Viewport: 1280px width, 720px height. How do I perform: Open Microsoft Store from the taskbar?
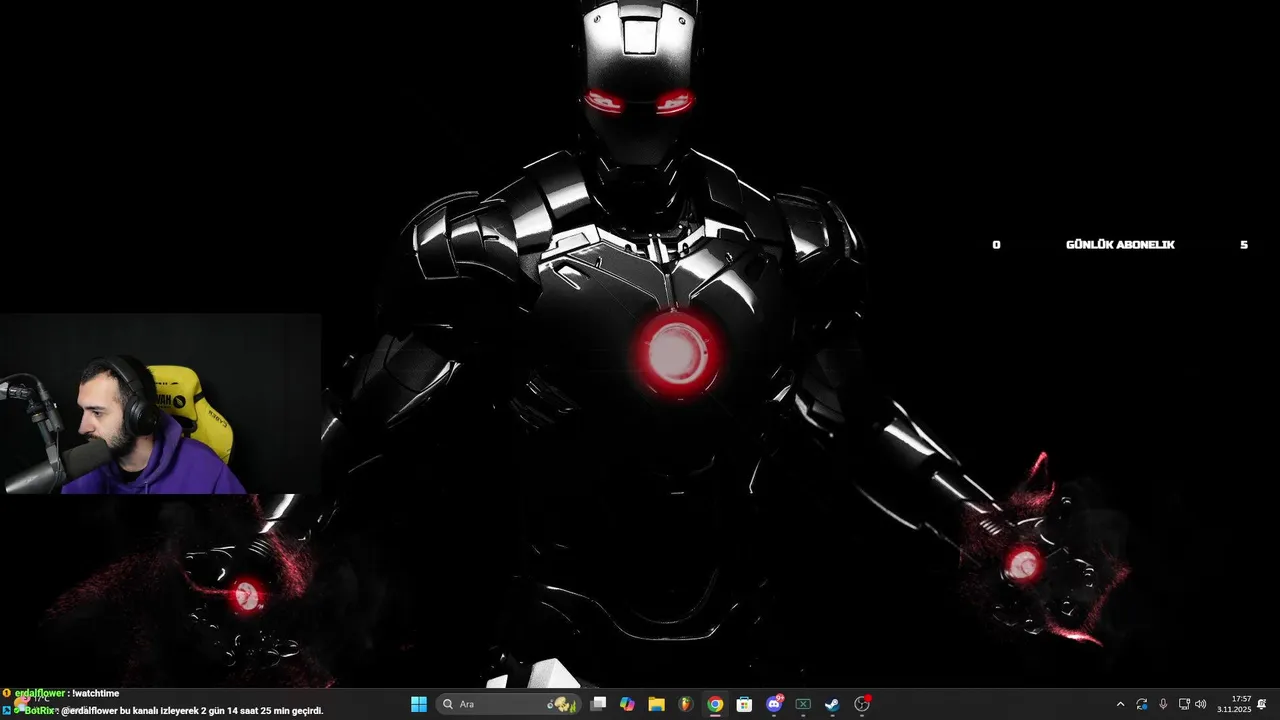pos(744,704)
